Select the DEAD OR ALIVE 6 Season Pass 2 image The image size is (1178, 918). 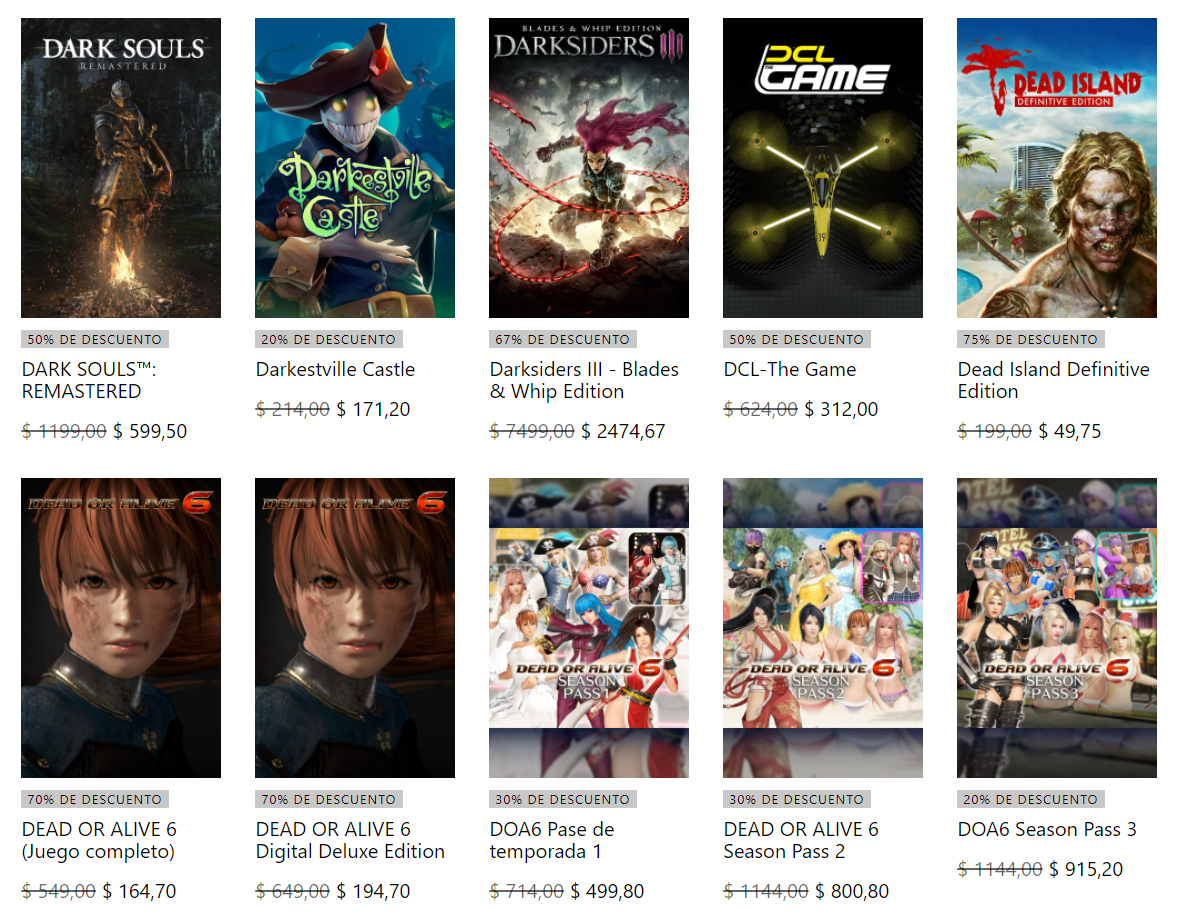click(823, 627)
